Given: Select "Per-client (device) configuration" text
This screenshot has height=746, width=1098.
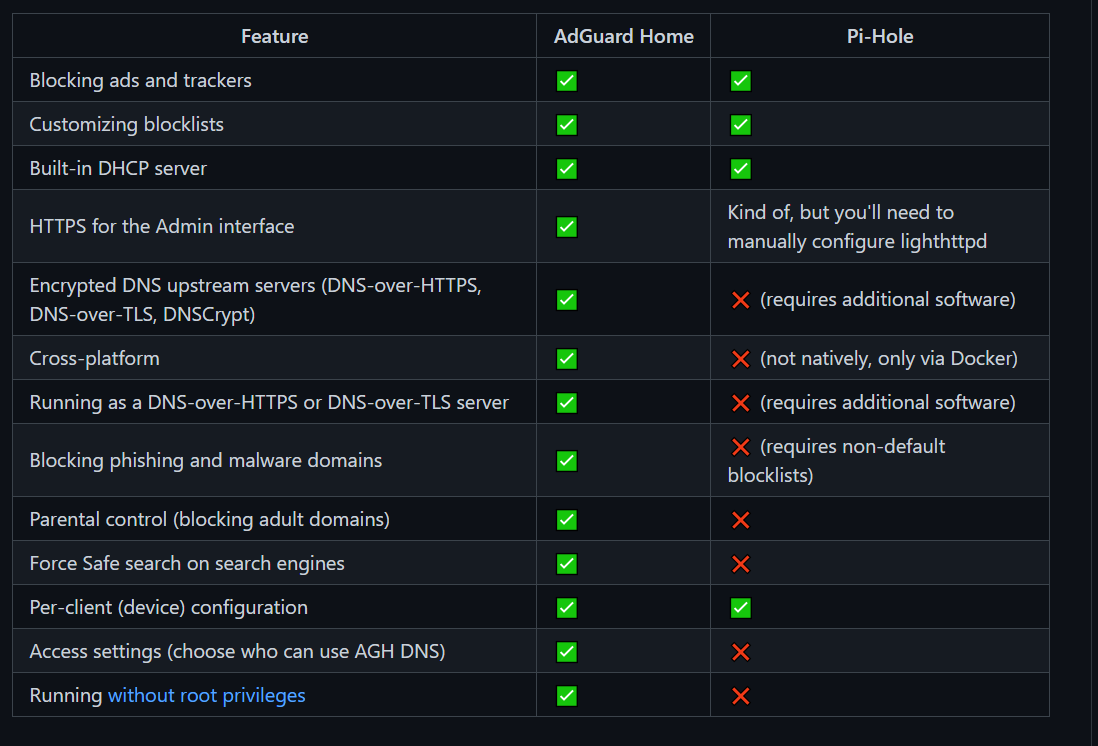Looking at the screenshot, I should click(x=169, y=607).
